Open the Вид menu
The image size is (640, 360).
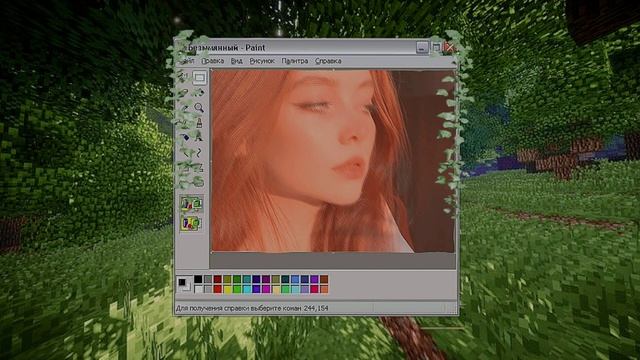[236, 61]
